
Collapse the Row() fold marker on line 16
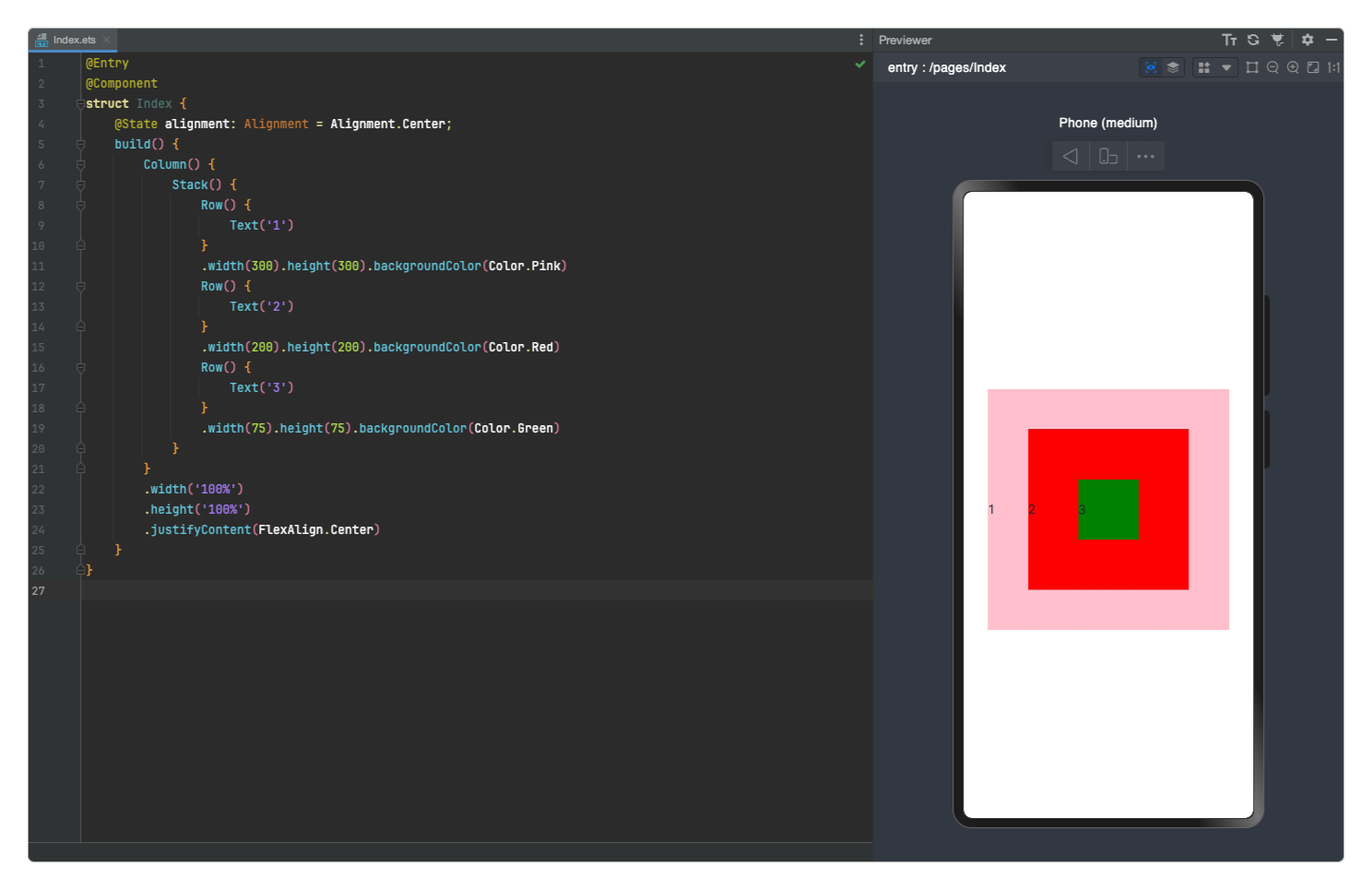[x=80, y=368]
